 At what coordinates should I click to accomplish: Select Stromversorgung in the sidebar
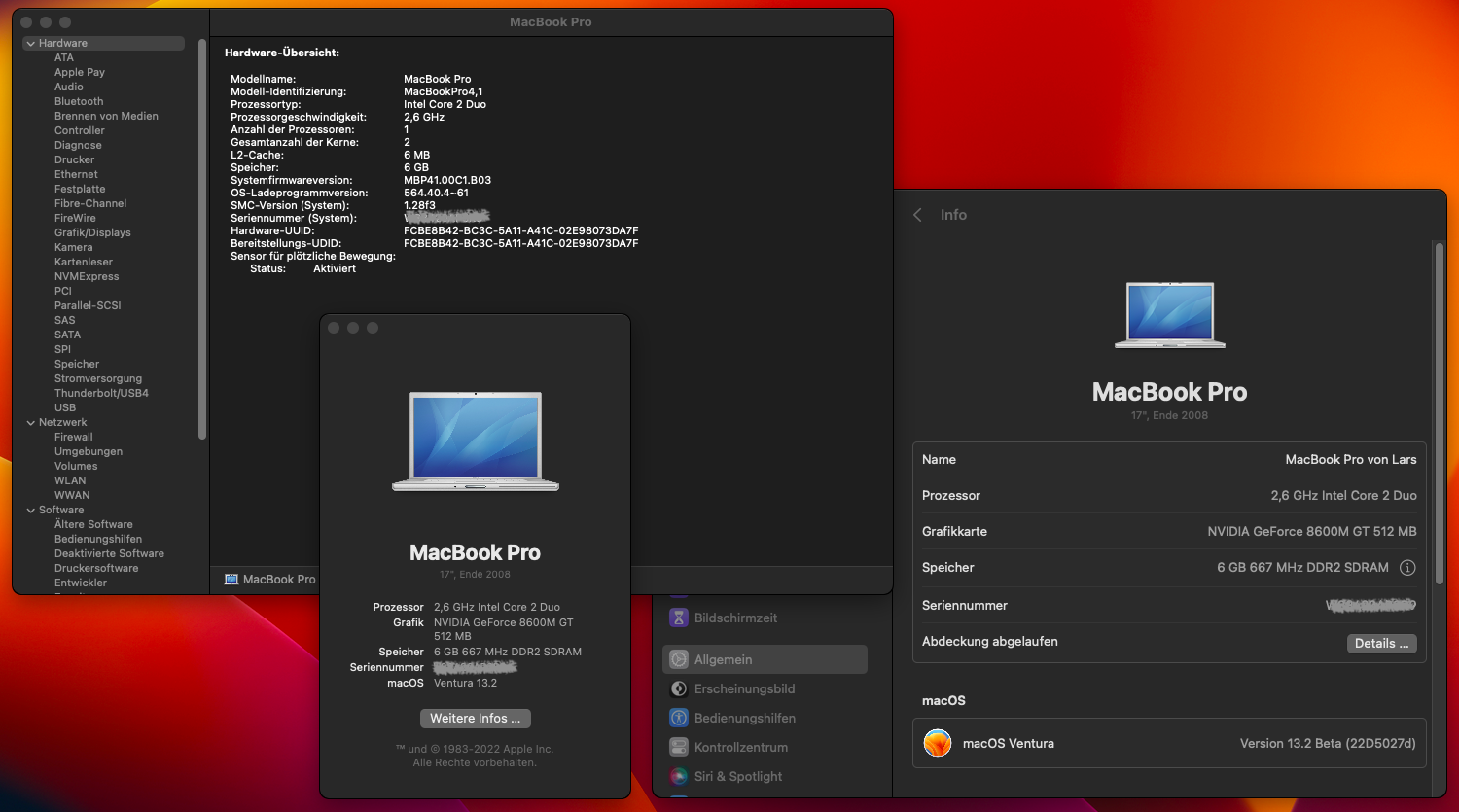coord(98,378)
